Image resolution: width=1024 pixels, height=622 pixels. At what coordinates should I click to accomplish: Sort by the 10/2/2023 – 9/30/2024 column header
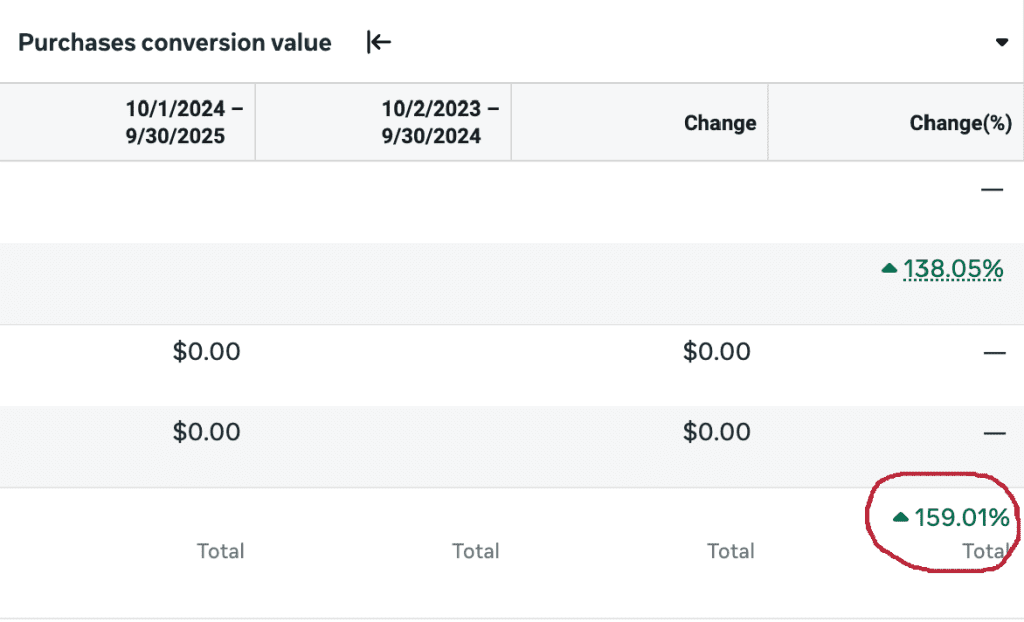pos(440,122)
